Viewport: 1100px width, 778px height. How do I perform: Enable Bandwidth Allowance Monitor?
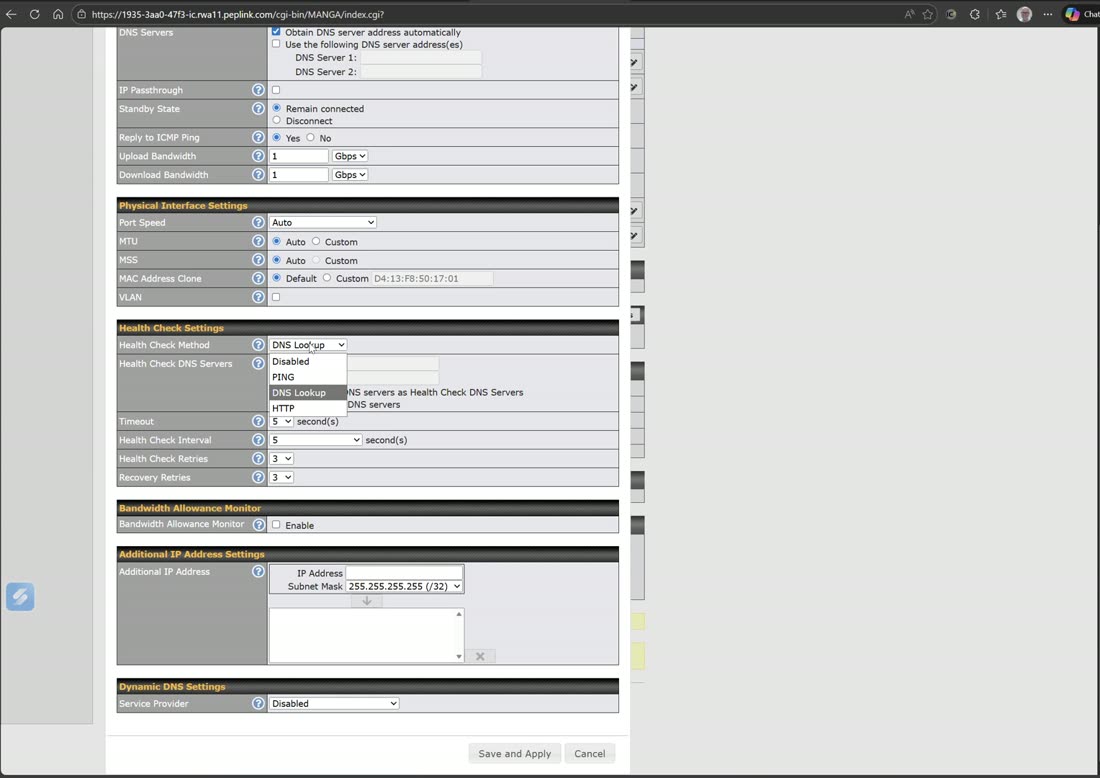click(276, 525)
